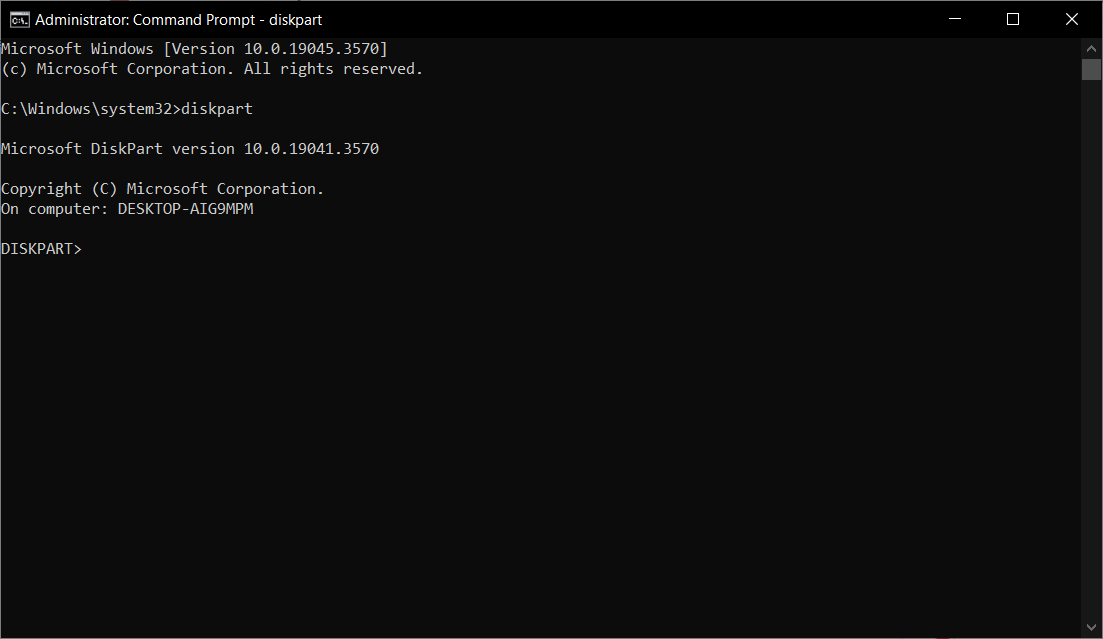
Task: Maximize the diskpart Command Prompt window
Action: 1013,19
